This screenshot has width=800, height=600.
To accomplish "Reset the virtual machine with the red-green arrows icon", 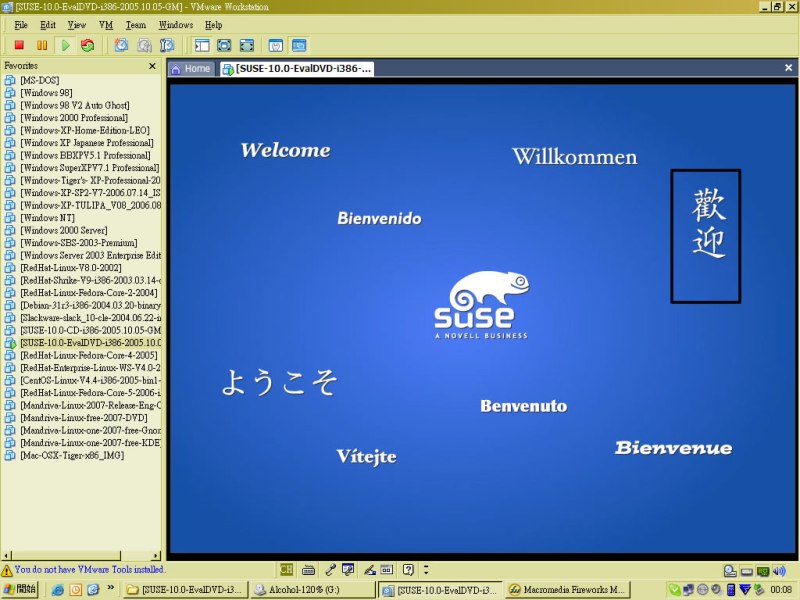I will click(88, 45).
